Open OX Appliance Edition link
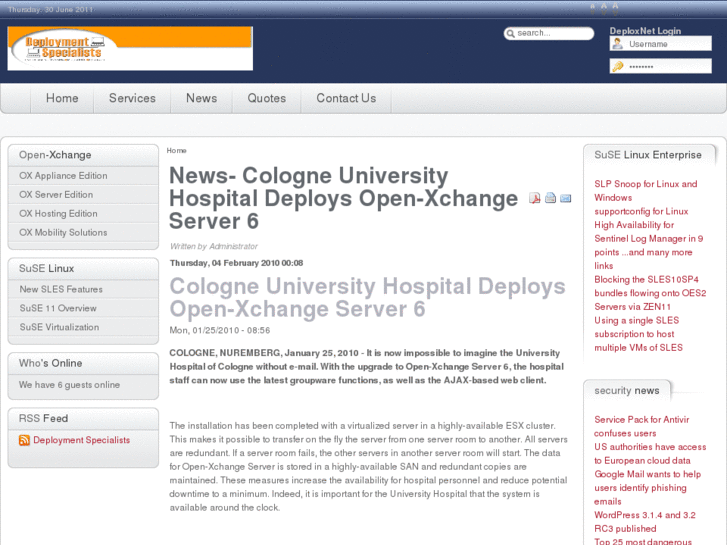Viewport: 727px width, 545px height. pyautogui.click(x=63, y=176)
